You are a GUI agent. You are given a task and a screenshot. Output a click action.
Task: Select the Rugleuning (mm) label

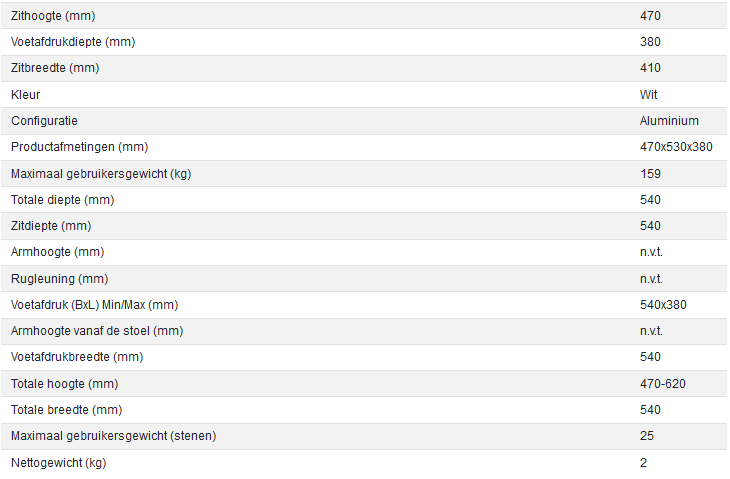tap(59, 278)
